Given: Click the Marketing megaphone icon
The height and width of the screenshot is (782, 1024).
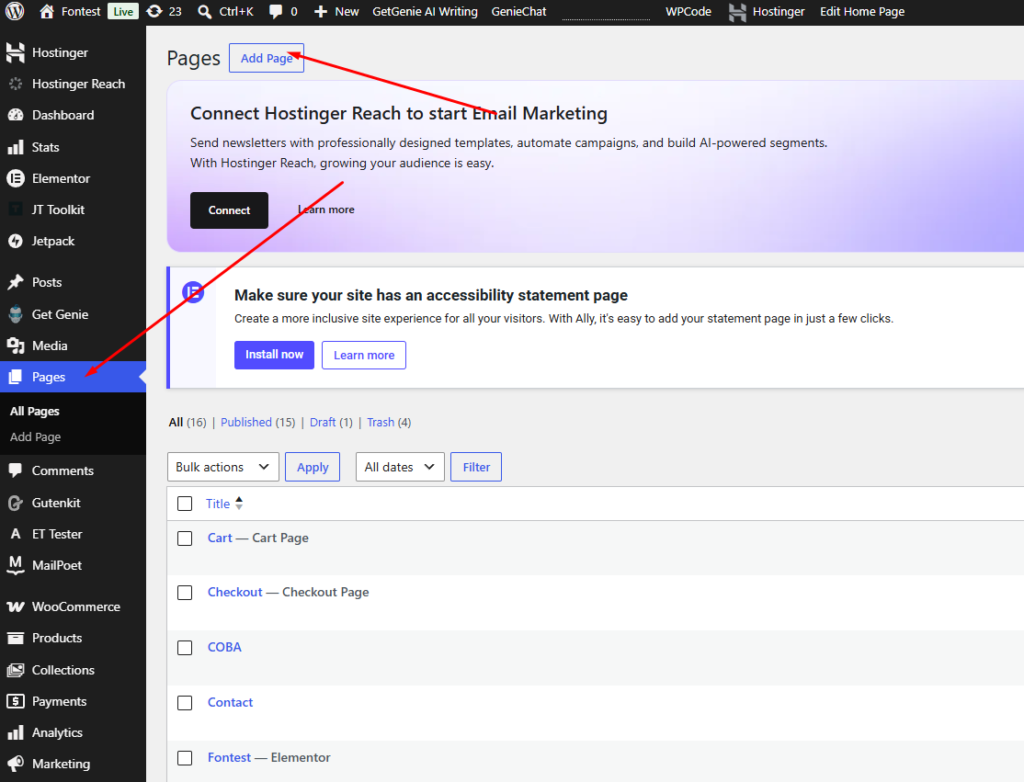Looking at the screenshot, I should tap(16, 764).
